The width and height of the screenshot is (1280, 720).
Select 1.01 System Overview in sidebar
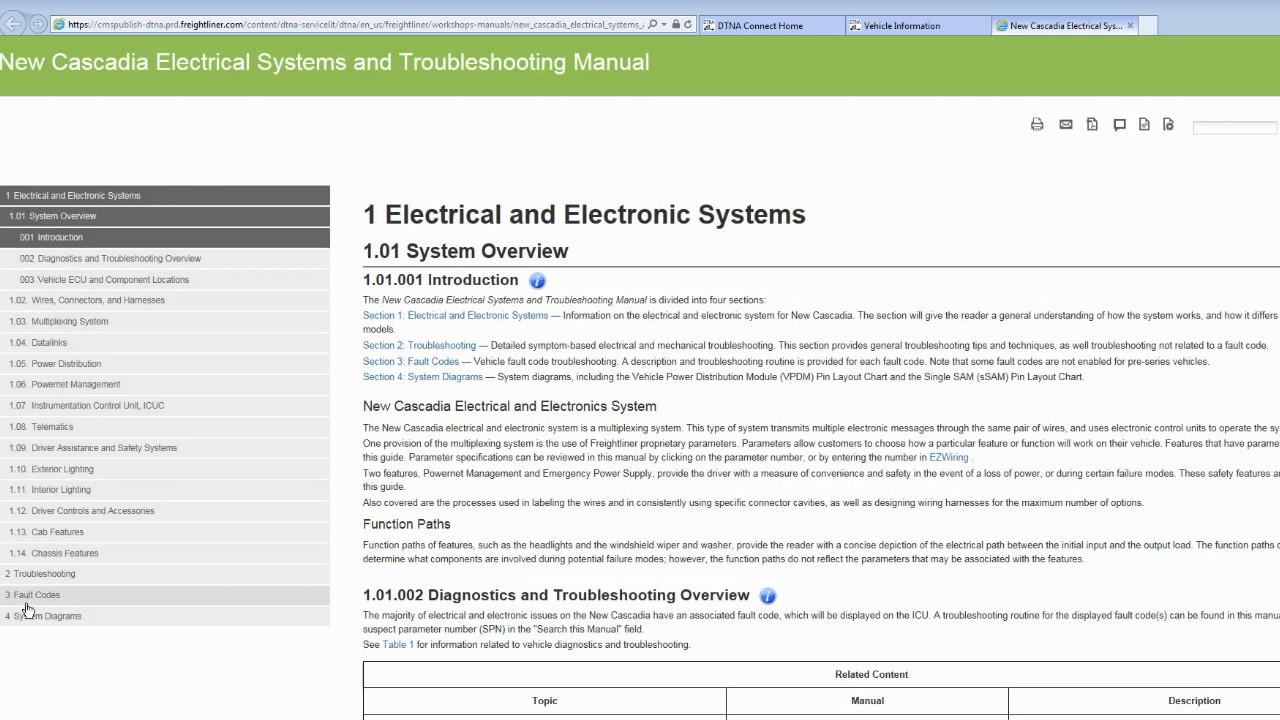tap(165, 216)
